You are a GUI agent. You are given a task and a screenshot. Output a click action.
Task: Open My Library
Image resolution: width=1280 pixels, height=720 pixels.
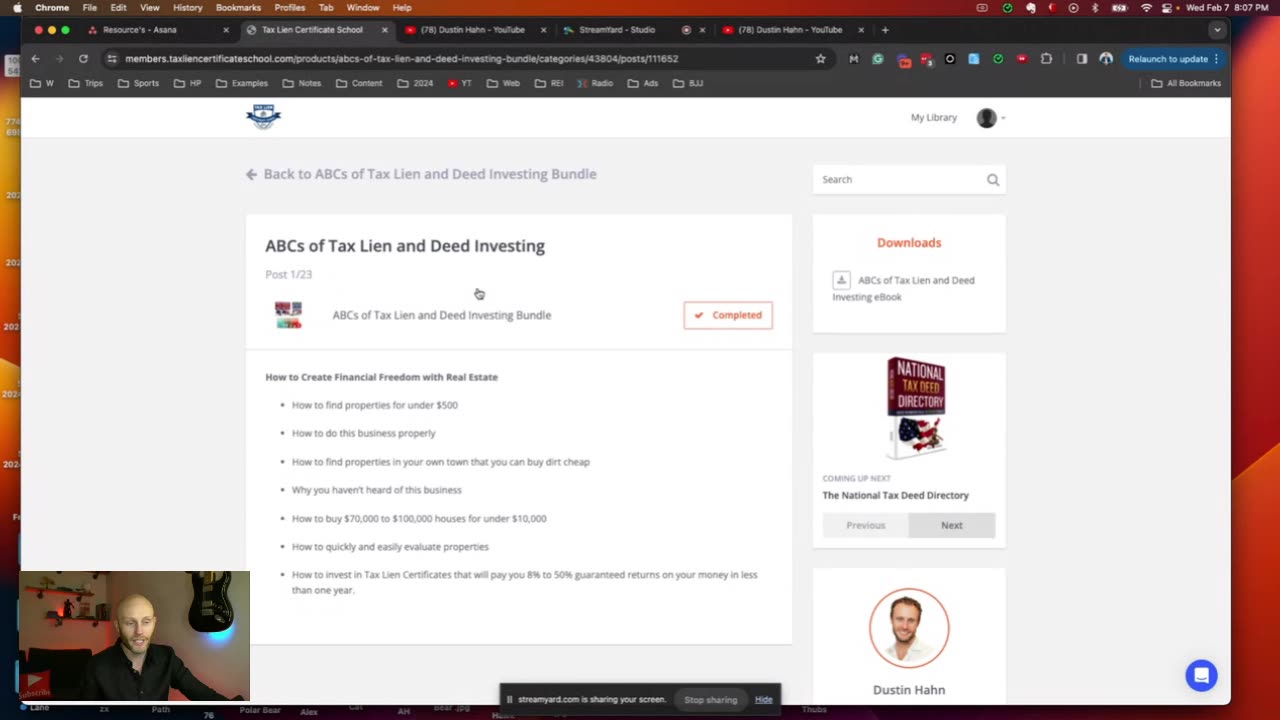[934, 118]
